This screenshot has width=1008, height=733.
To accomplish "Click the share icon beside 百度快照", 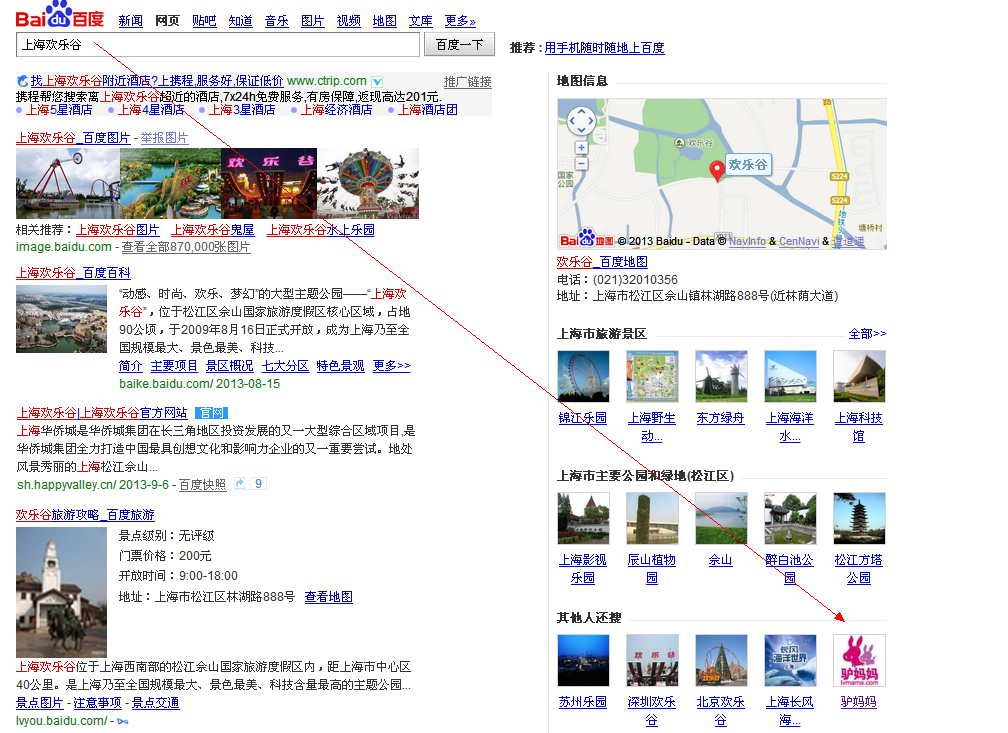I will point(240,484).
